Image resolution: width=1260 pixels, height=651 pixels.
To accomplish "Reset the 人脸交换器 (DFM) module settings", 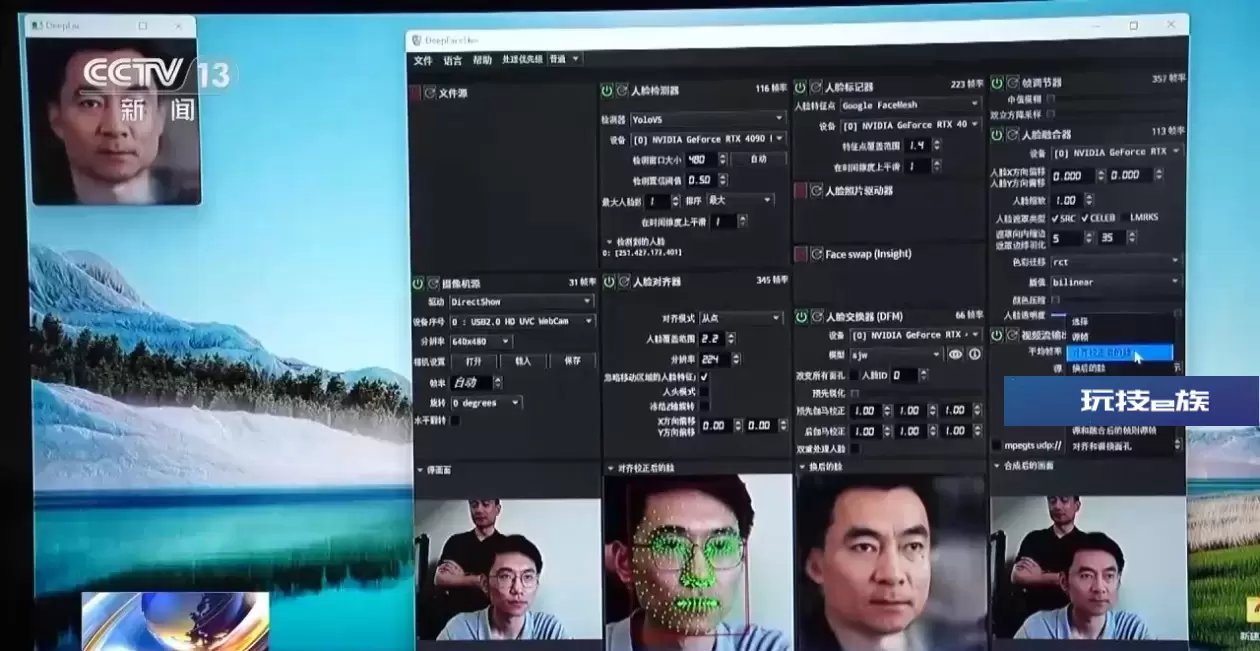I will pyautogui.click(x=816, y=316).
